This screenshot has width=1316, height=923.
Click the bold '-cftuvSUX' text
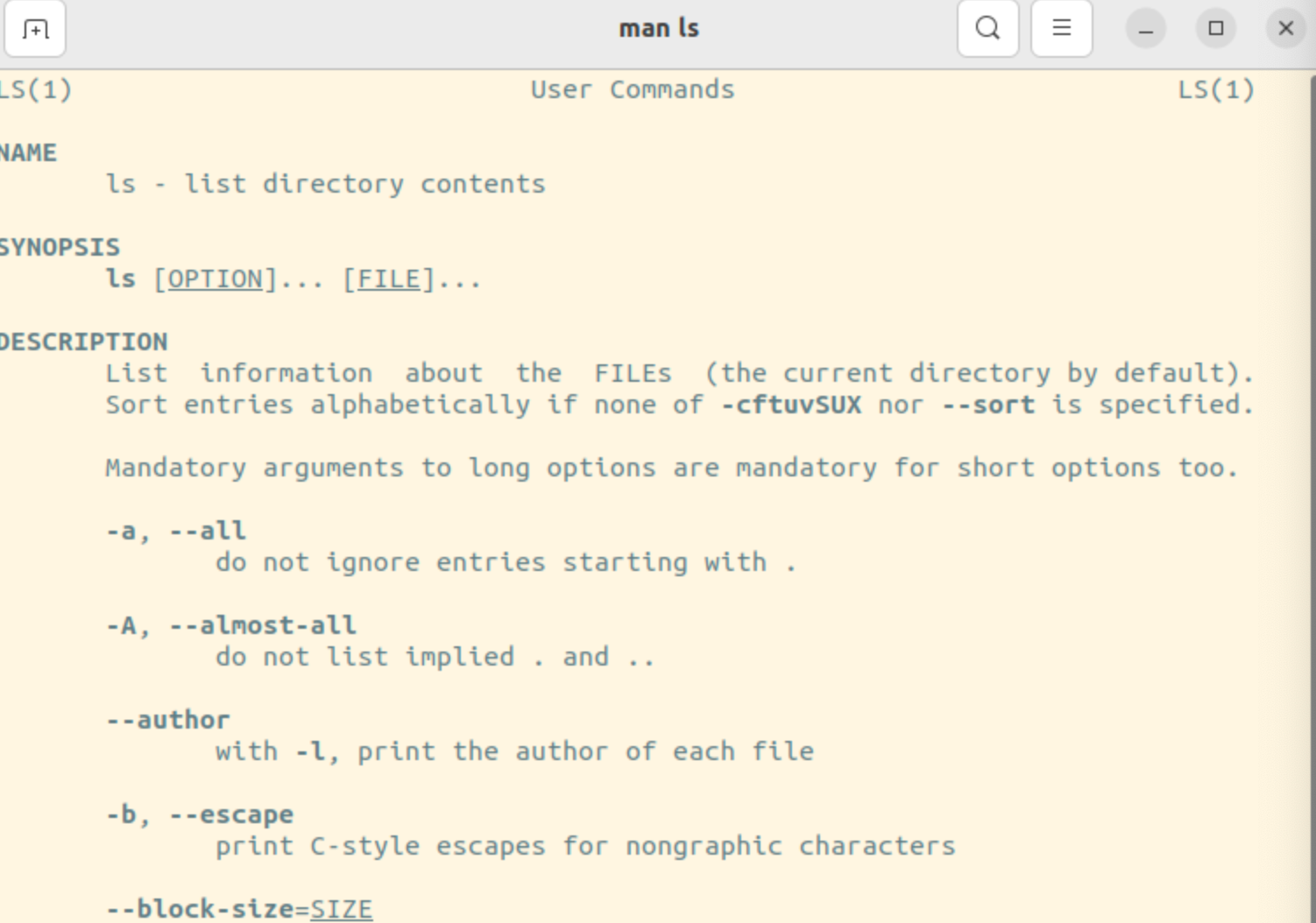tap(791, 405)
